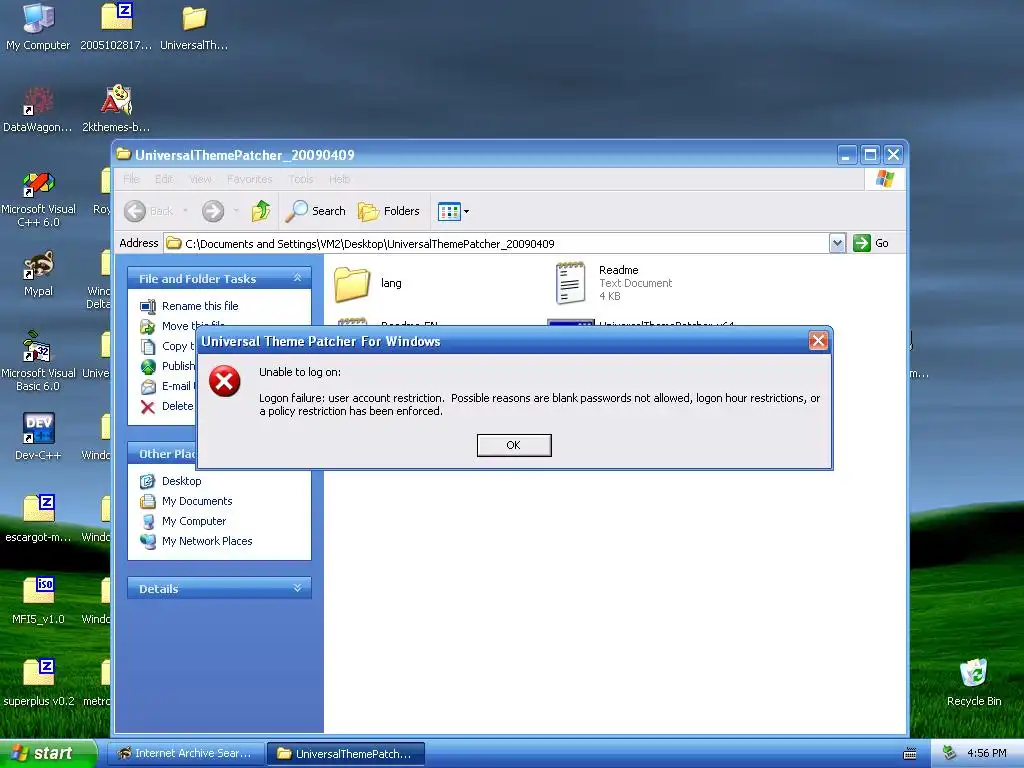Click the Search toolbar button
The image size is (1024, 768).
(316, 211)
